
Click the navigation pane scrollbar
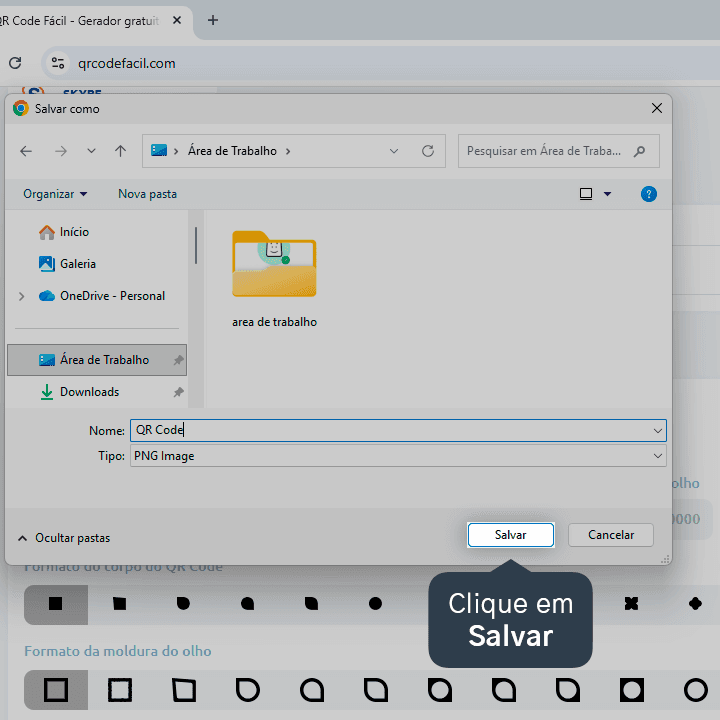(196, 245)
